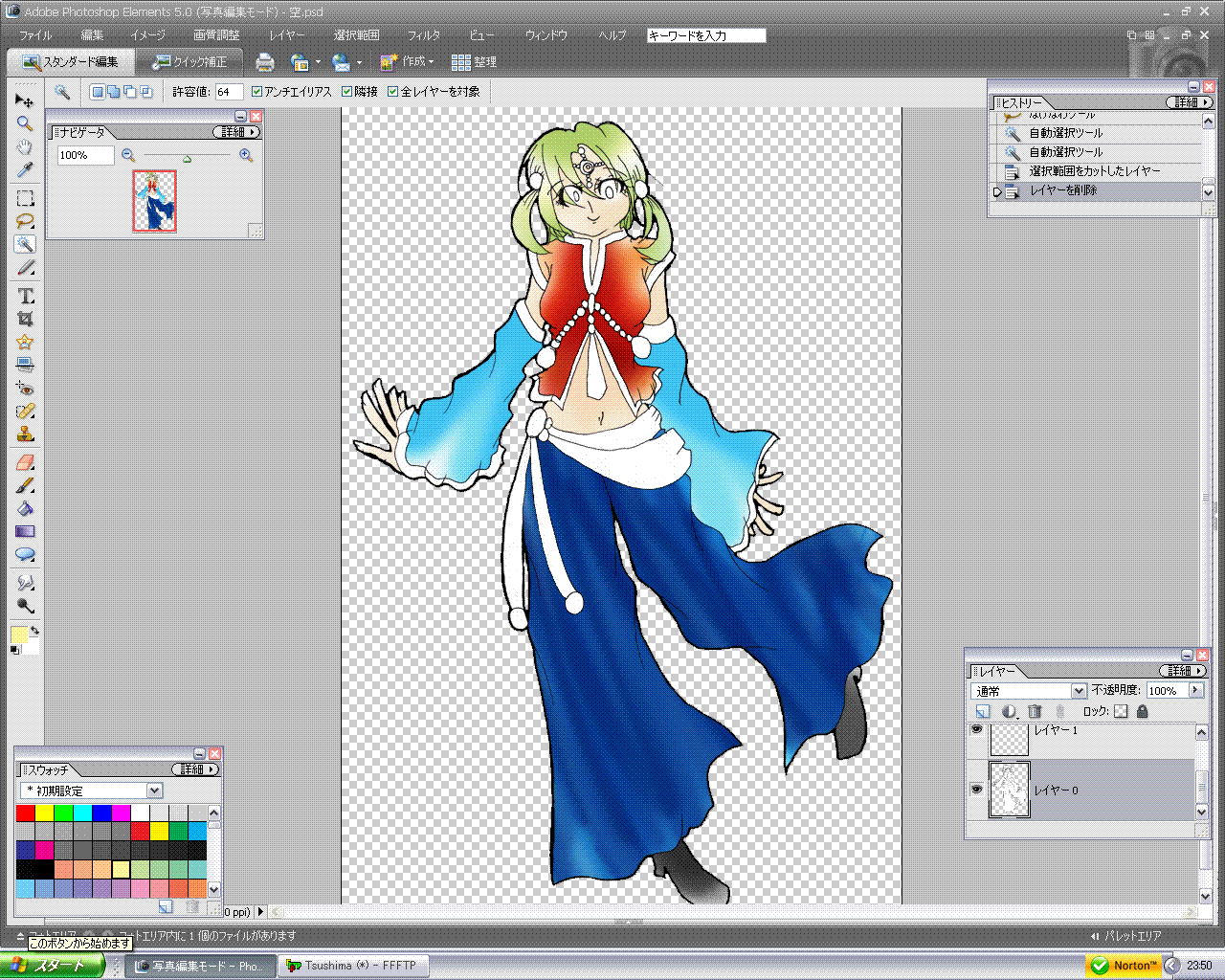This screenshot has height=980, width=1225.
Task: Open the Layers 詳細 flyout menu
Action: (x=1184, y=671)
